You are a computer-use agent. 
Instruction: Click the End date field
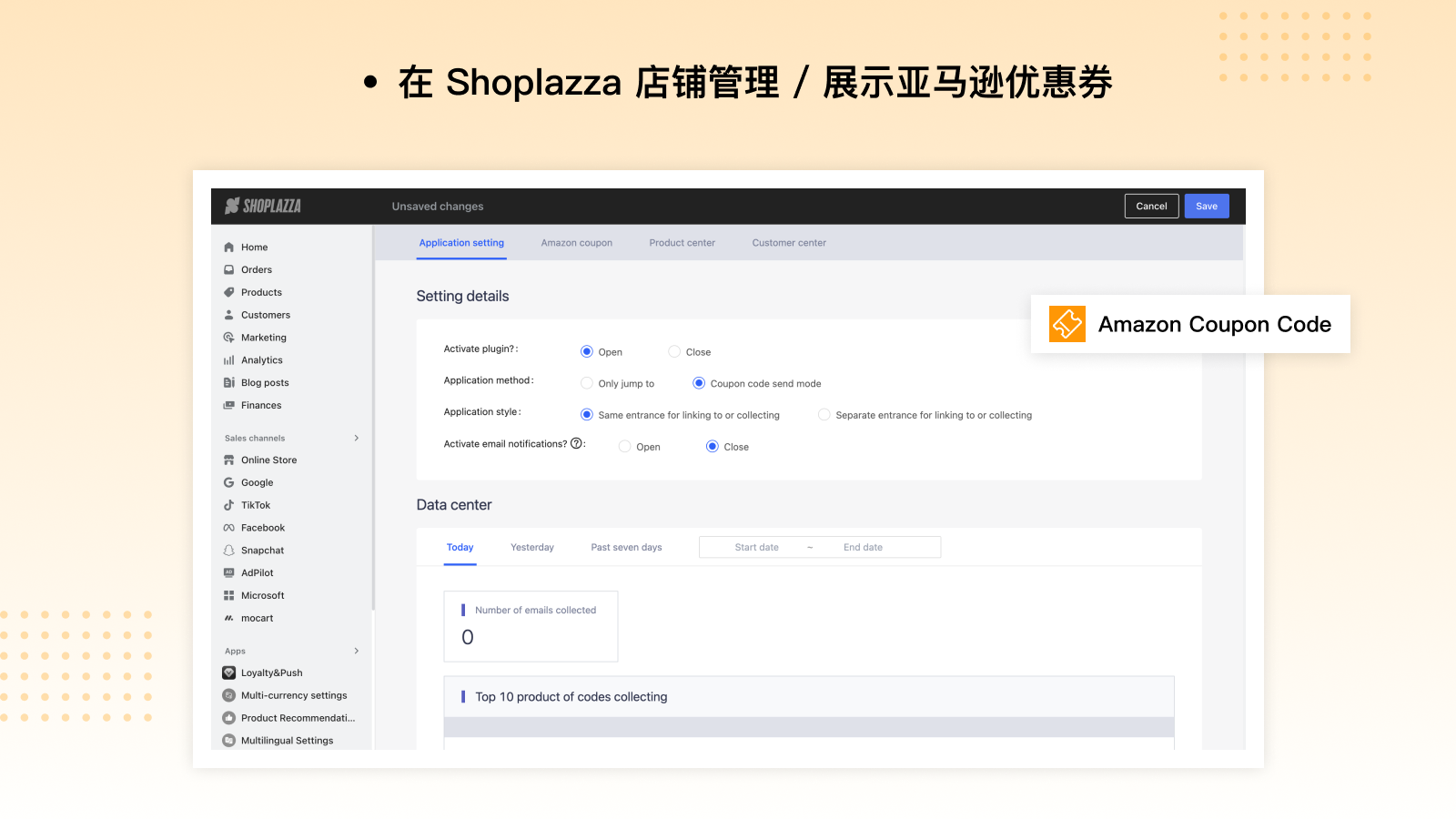(x=864, y=548)
